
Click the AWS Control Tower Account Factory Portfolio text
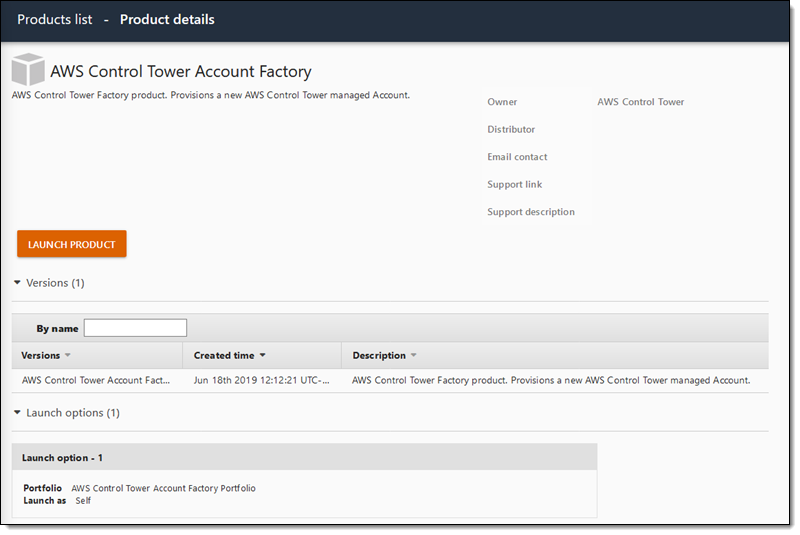(163, 488)
